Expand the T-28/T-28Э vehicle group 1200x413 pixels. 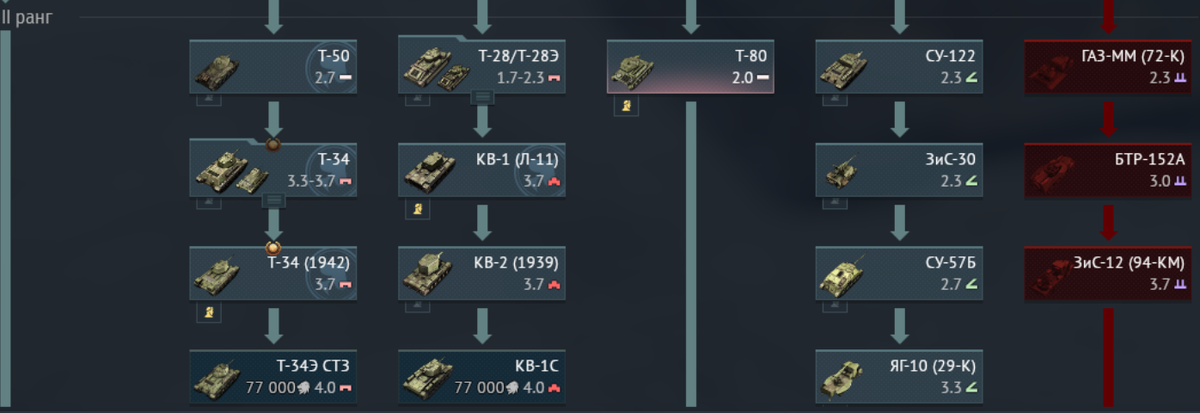pyautogui.click(x=482, y=97)
